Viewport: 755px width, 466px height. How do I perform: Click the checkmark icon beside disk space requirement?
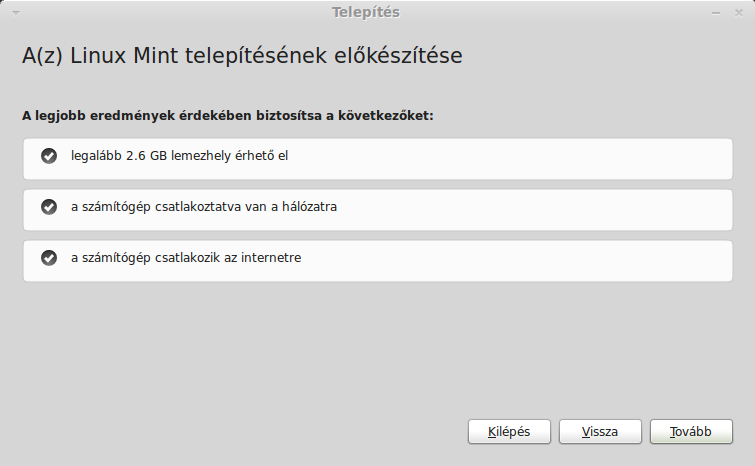coord(49,156)
